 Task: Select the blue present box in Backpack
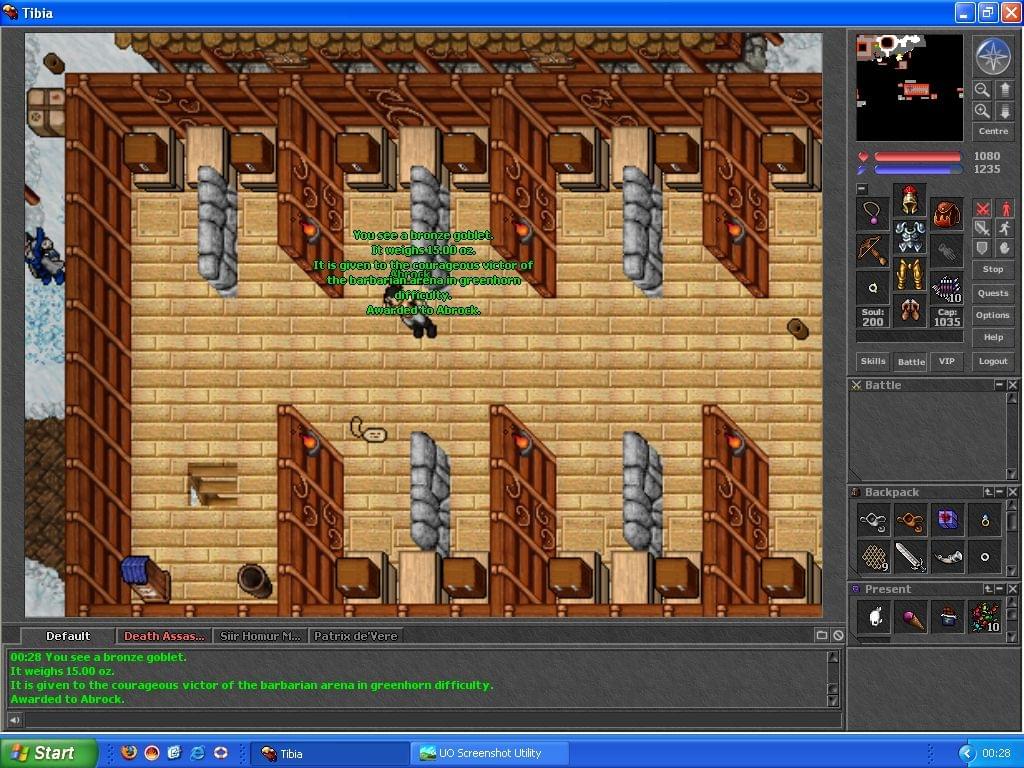(x=948, y=520)
